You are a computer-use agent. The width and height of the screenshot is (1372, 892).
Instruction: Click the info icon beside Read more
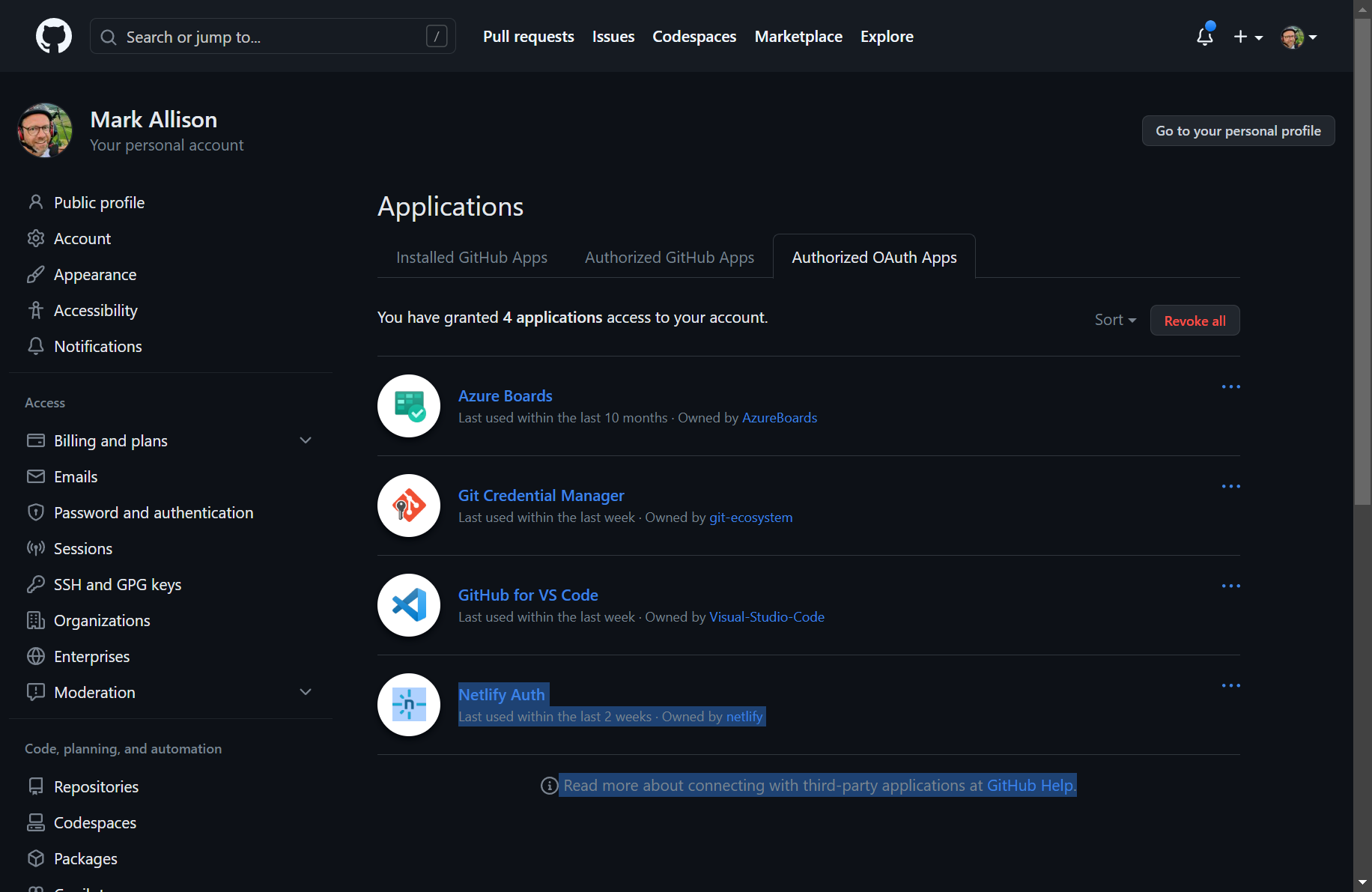[549, 786]
